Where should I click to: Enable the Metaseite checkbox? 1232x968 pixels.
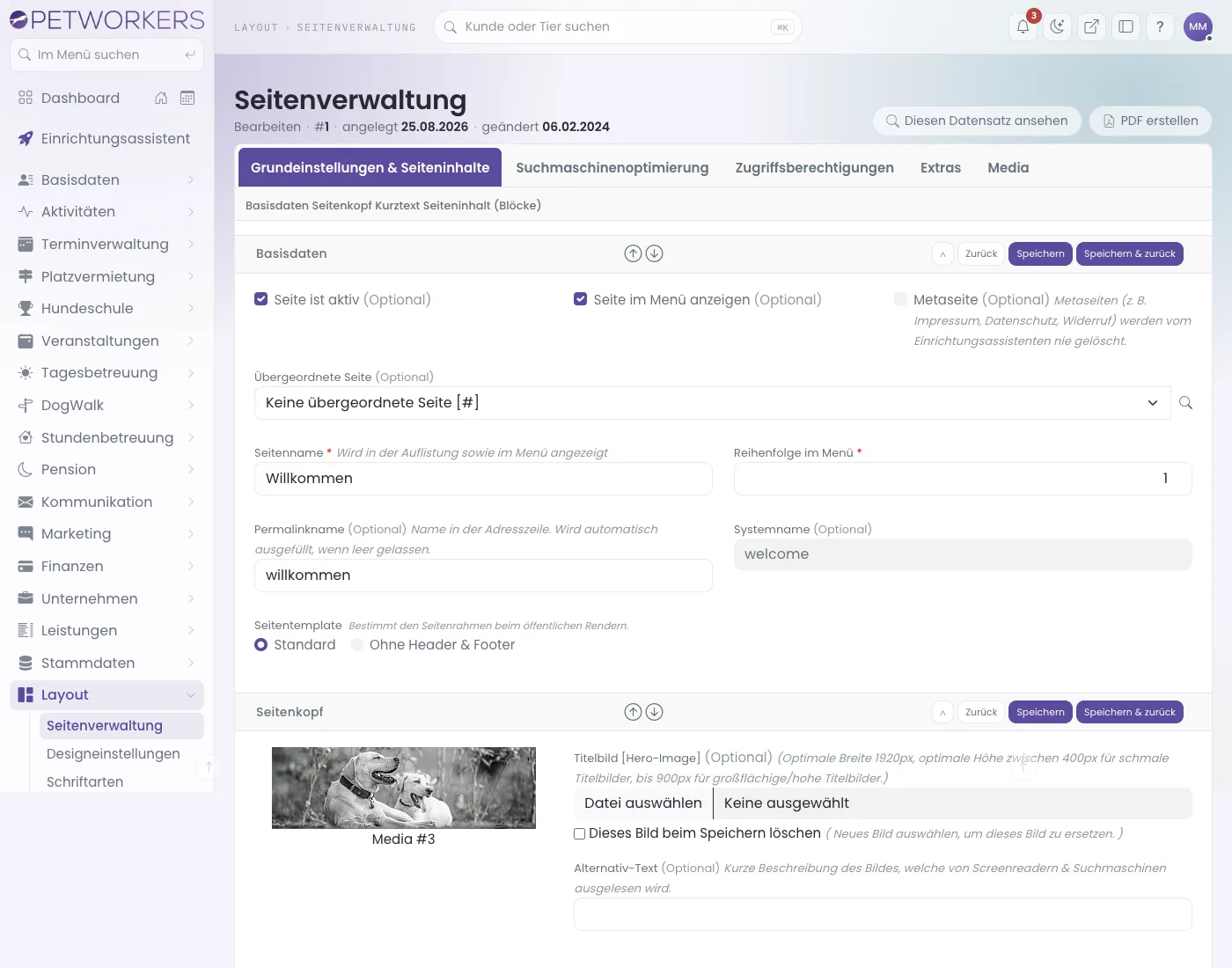click(900, 299)
